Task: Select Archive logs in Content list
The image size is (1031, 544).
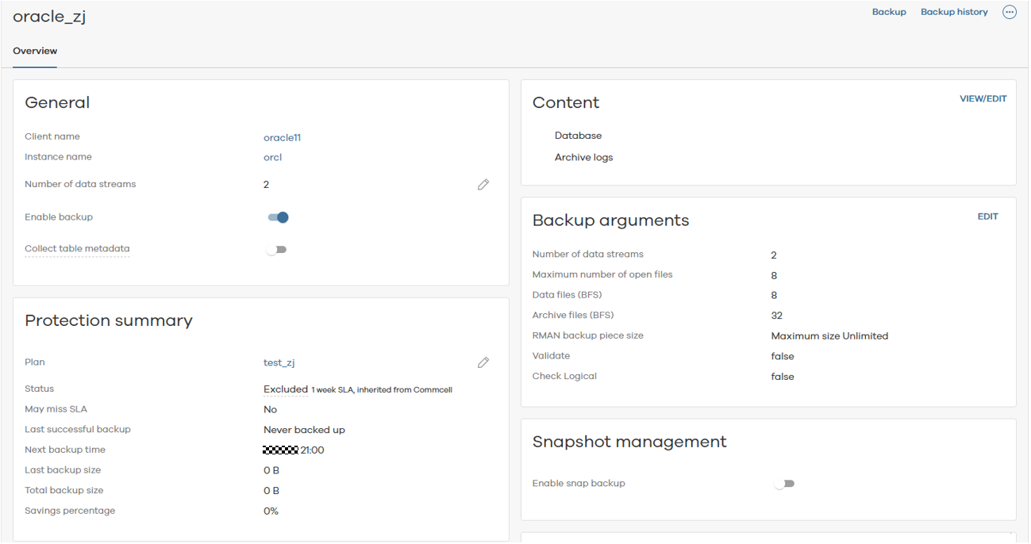Action: 583,158
